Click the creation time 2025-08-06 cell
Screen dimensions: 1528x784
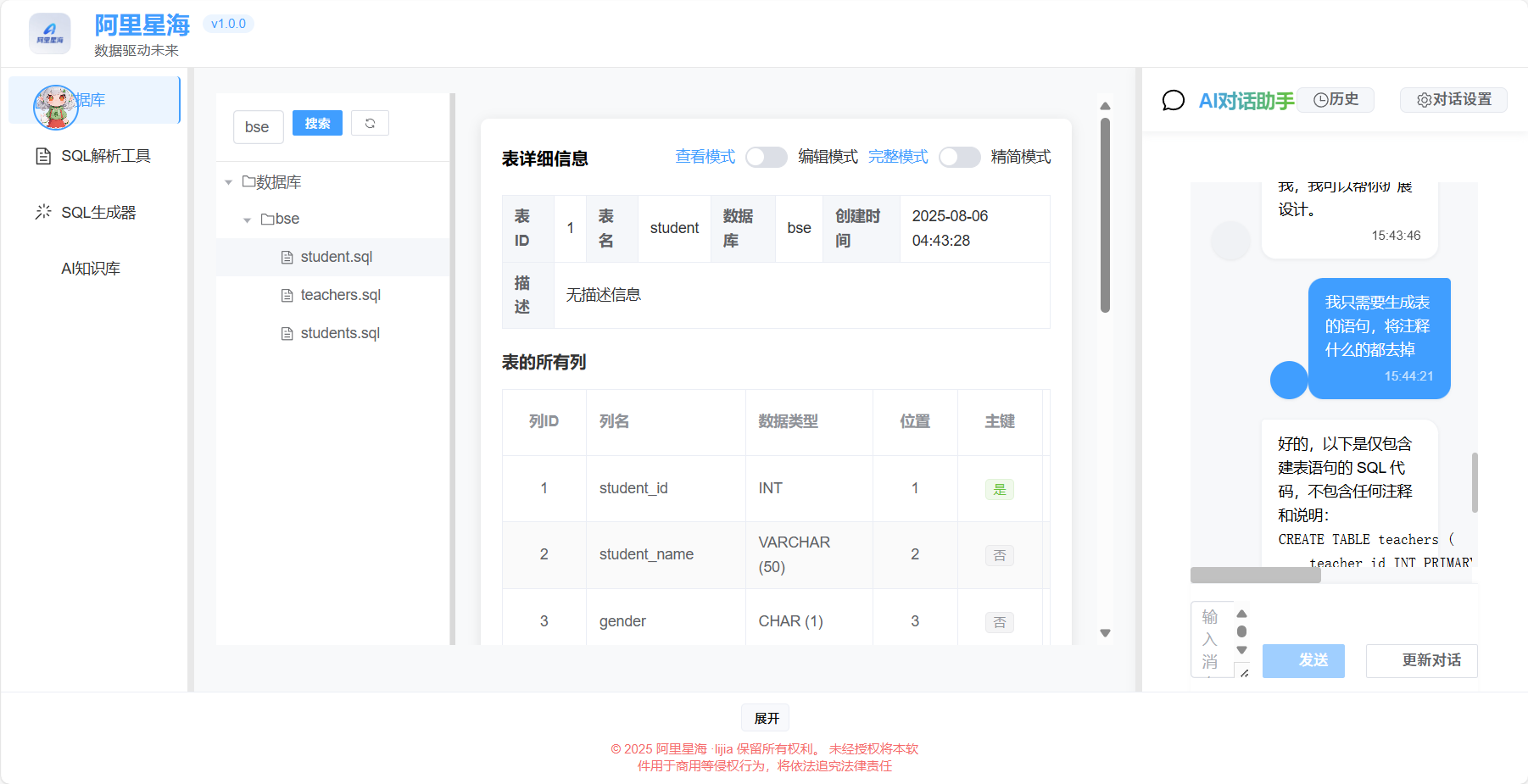[975, 229]
